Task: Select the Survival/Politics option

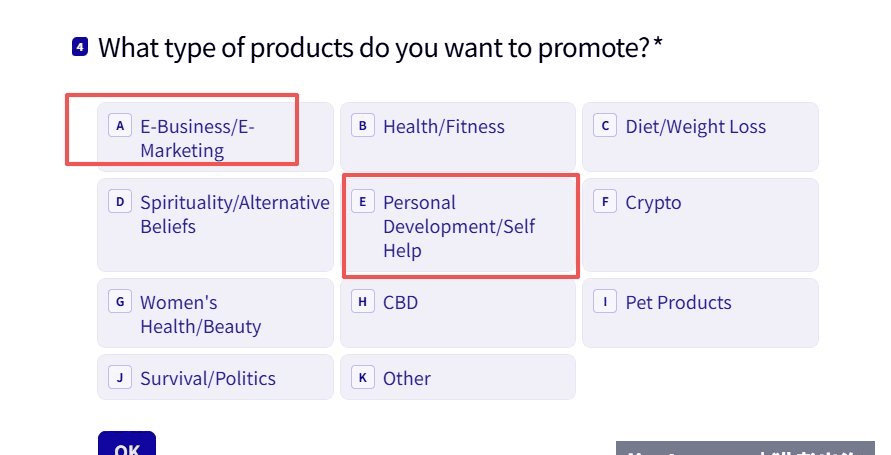Action: tap(215, 377)
